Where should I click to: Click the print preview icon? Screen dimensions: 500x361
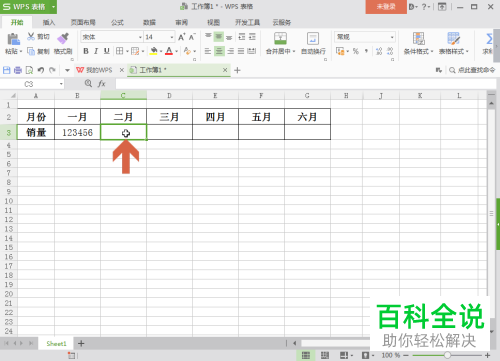(x=29, y=70)
